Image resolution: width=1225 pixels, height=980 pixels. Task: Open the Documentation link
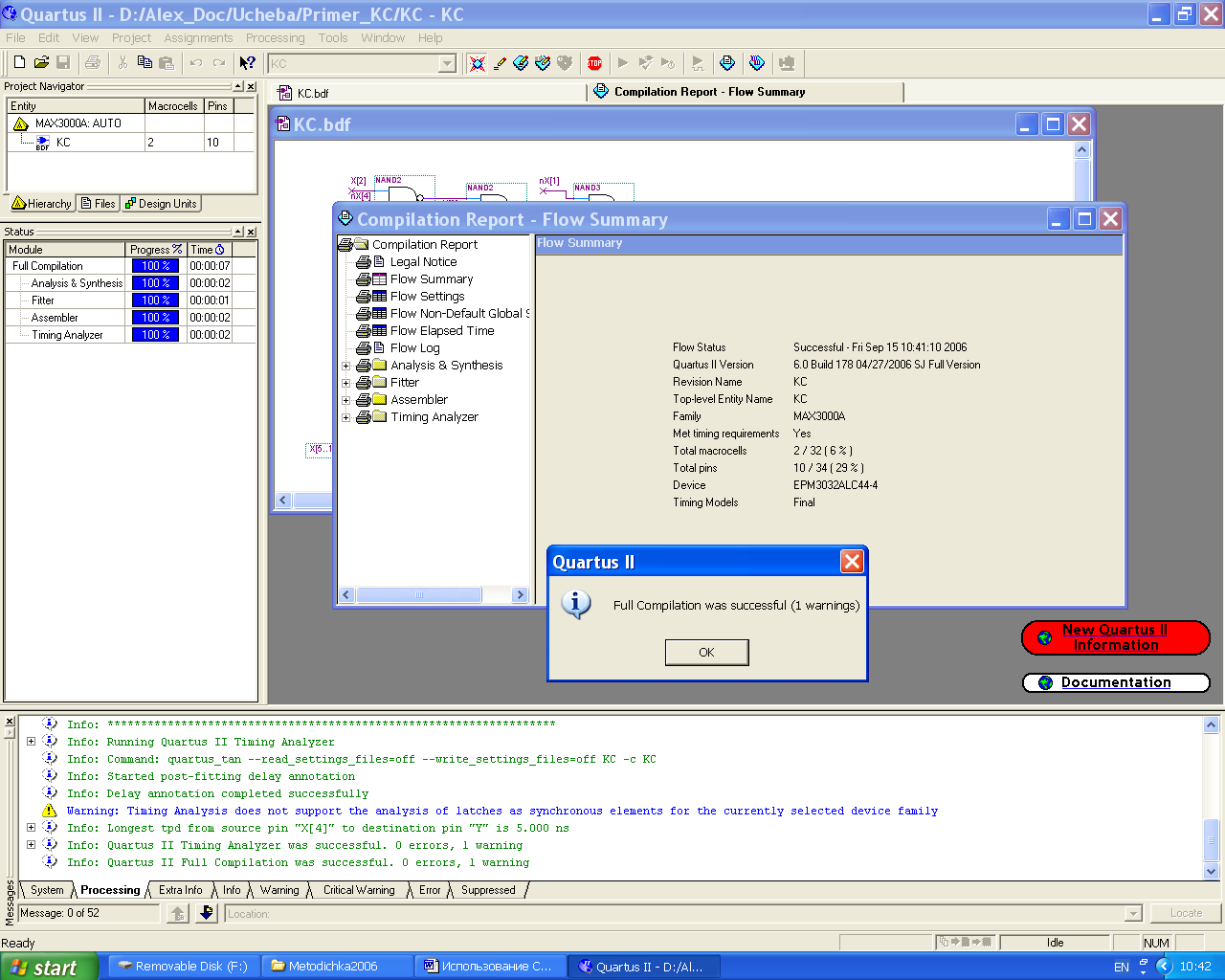(x=1116, y=682)
